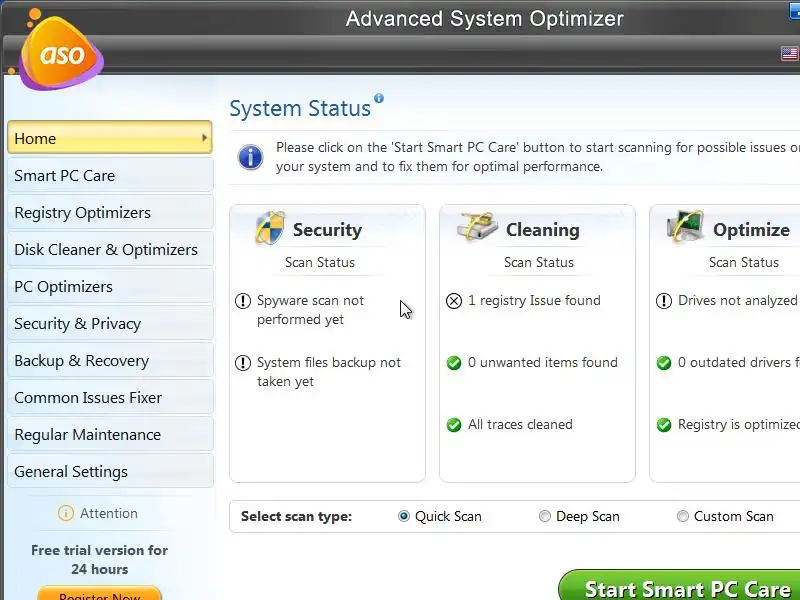Open Backup & Recovery section
This screenshot has height=600, width=800.
pos(110,360)
